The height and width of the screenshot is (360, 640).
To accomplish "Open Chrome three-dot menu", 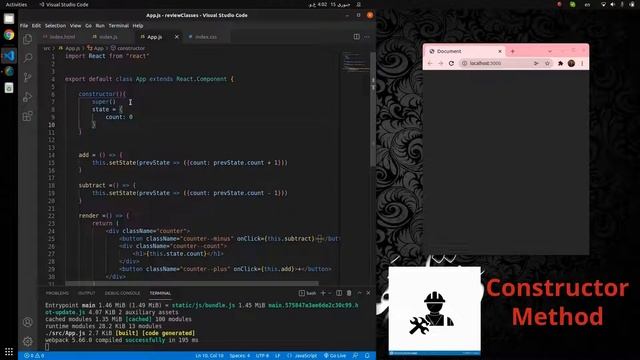I will click(x=582, y=63).
